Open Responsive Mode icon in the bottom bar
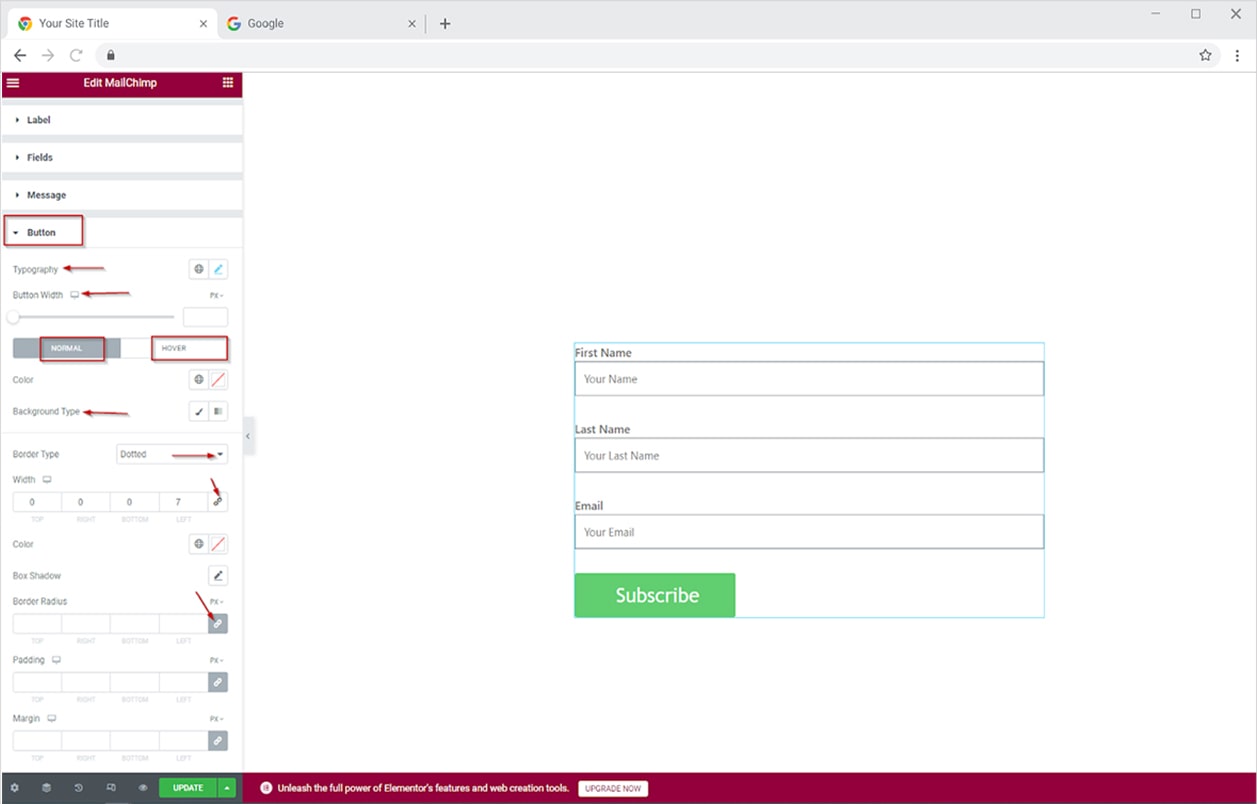The width and height of the screenshot is (1257, 804). click(111, 788)
